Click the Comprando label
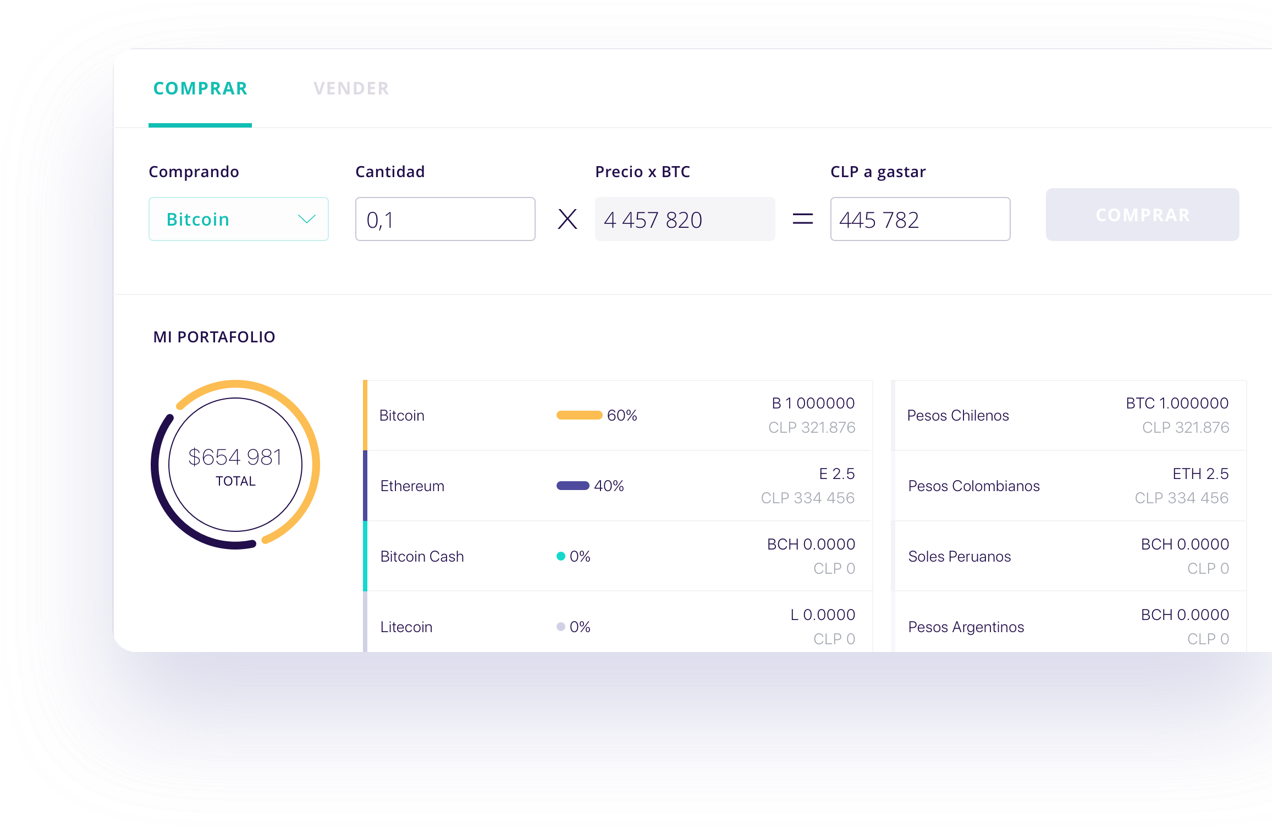 194,172
